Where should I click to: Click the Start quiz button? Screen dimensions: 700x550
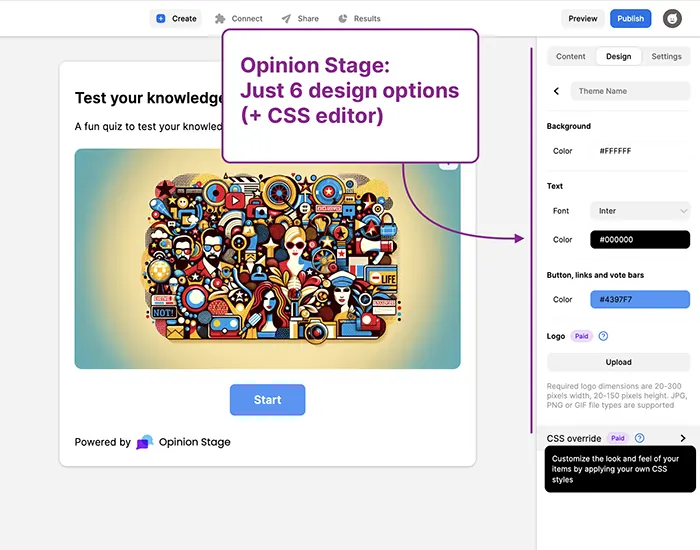pos(267,400)
